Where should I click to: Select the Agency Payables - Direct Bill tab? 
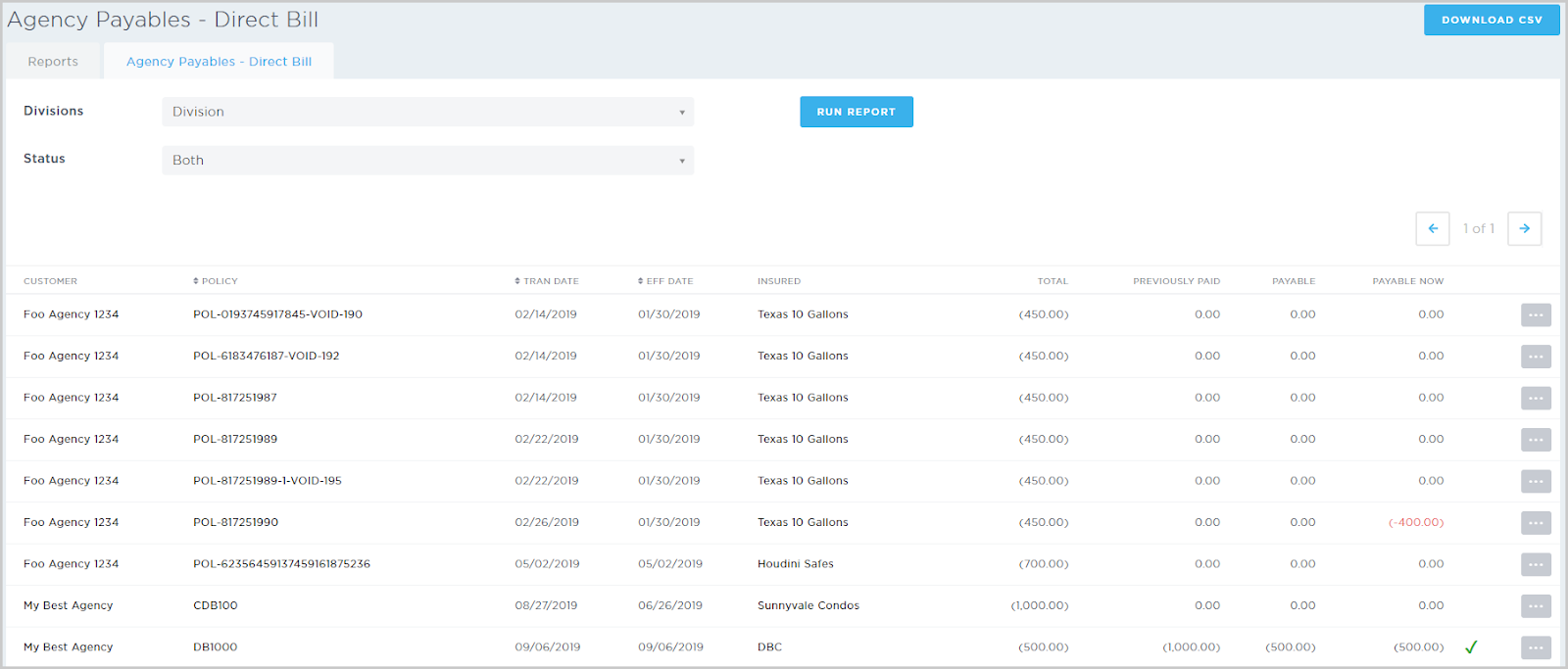coord(219,62)
